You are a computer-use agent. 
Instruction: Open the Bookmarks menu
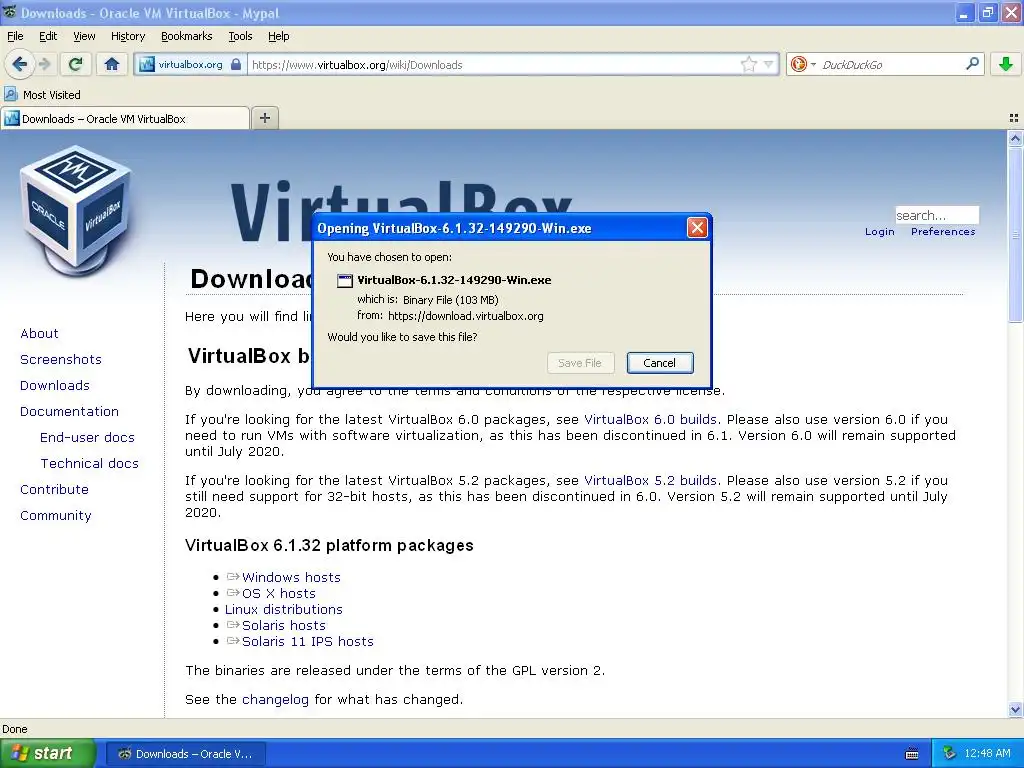coord(186,36)
